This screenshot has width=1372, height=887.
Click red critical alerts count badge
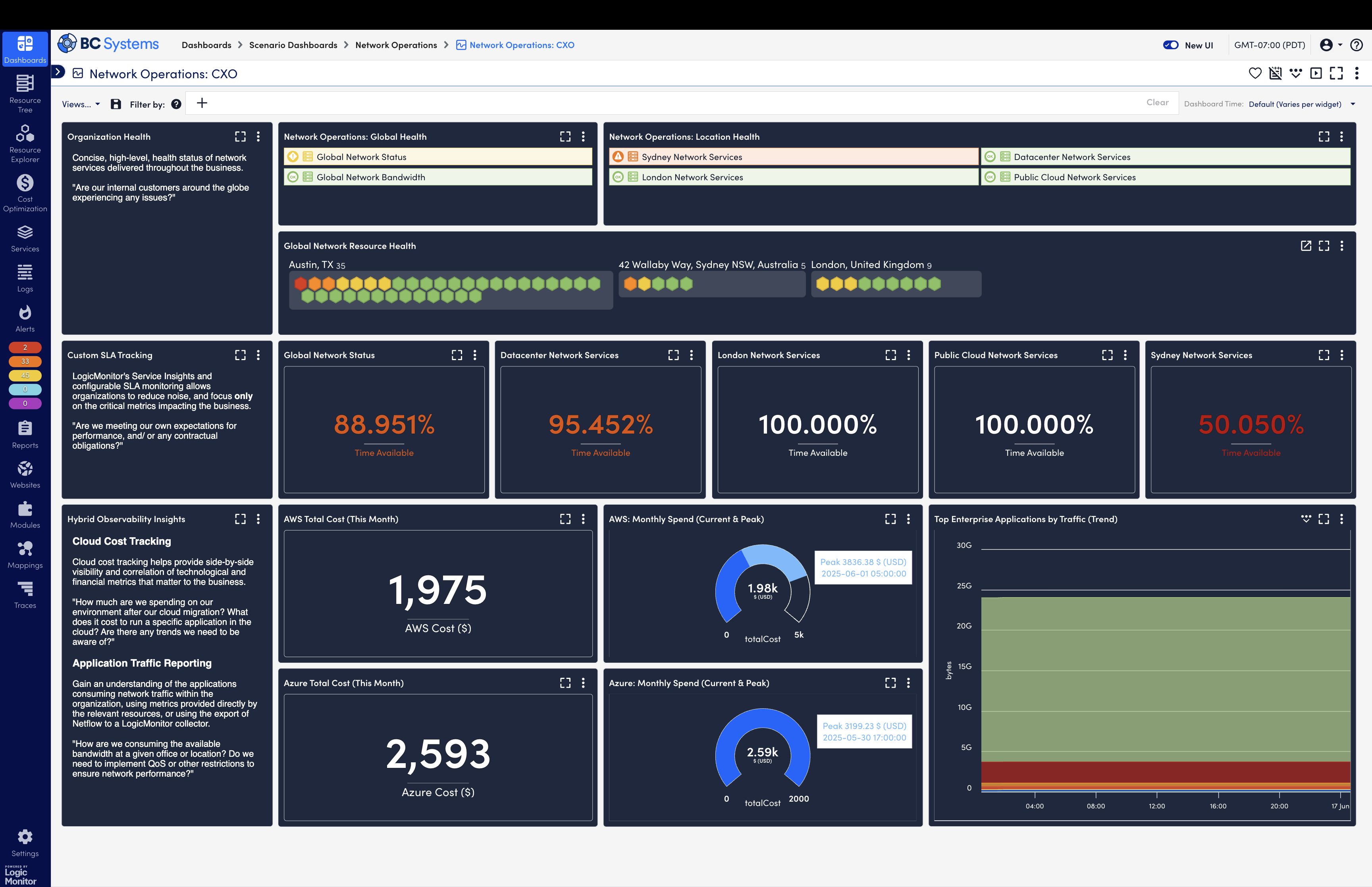tap(25, 347)
